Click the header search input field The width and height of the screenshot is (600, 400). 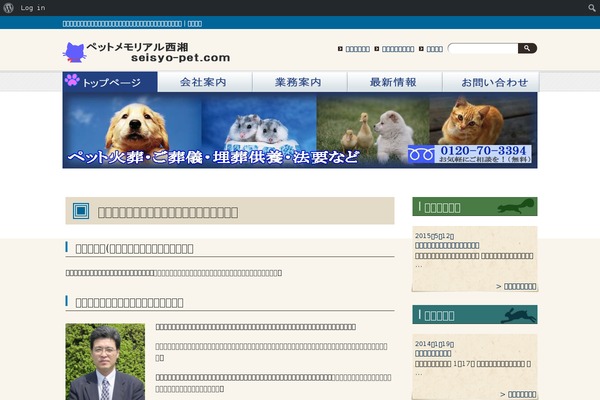[x=483, y=49]
